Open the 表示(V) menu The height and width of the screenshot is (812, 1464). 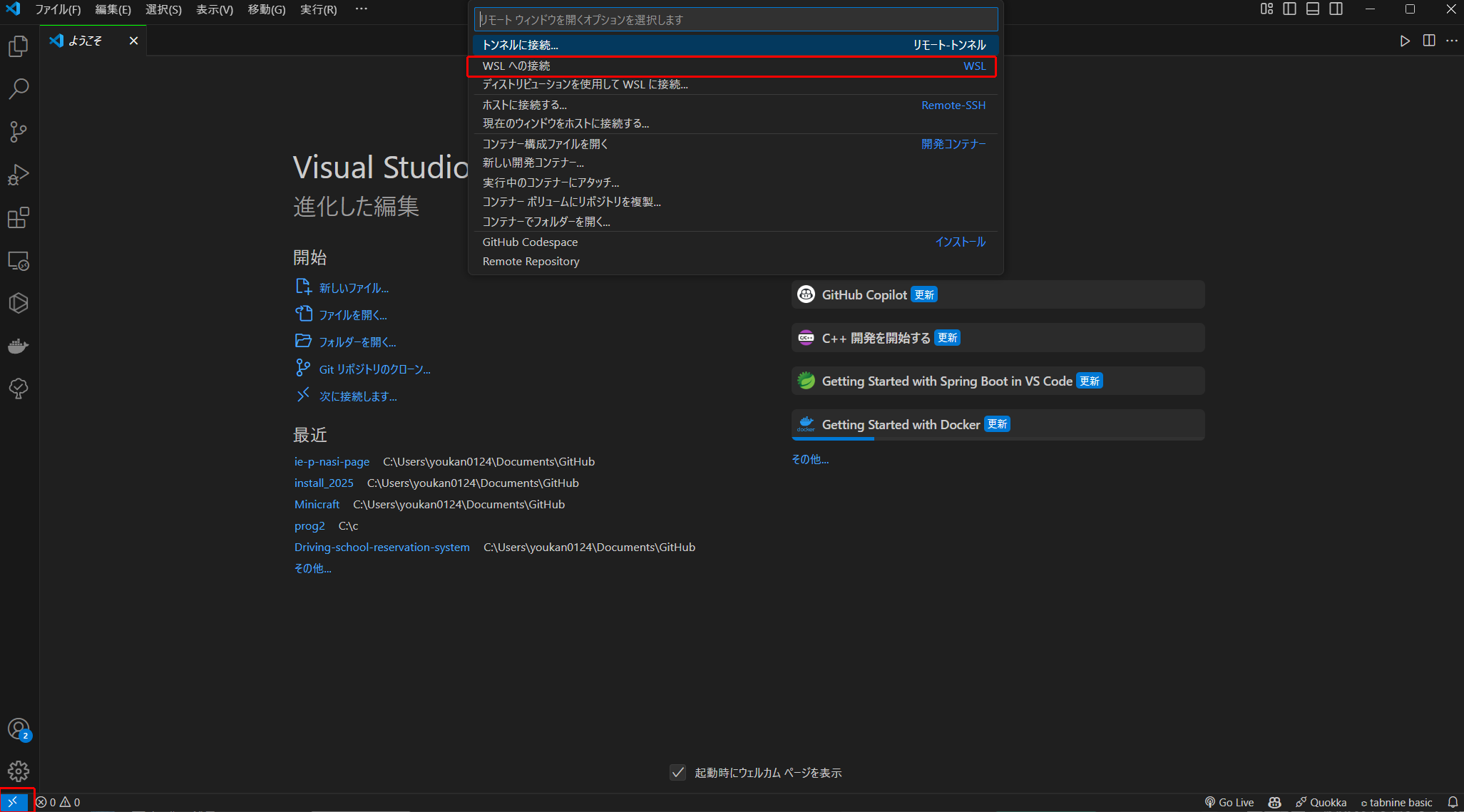point(215,9)
